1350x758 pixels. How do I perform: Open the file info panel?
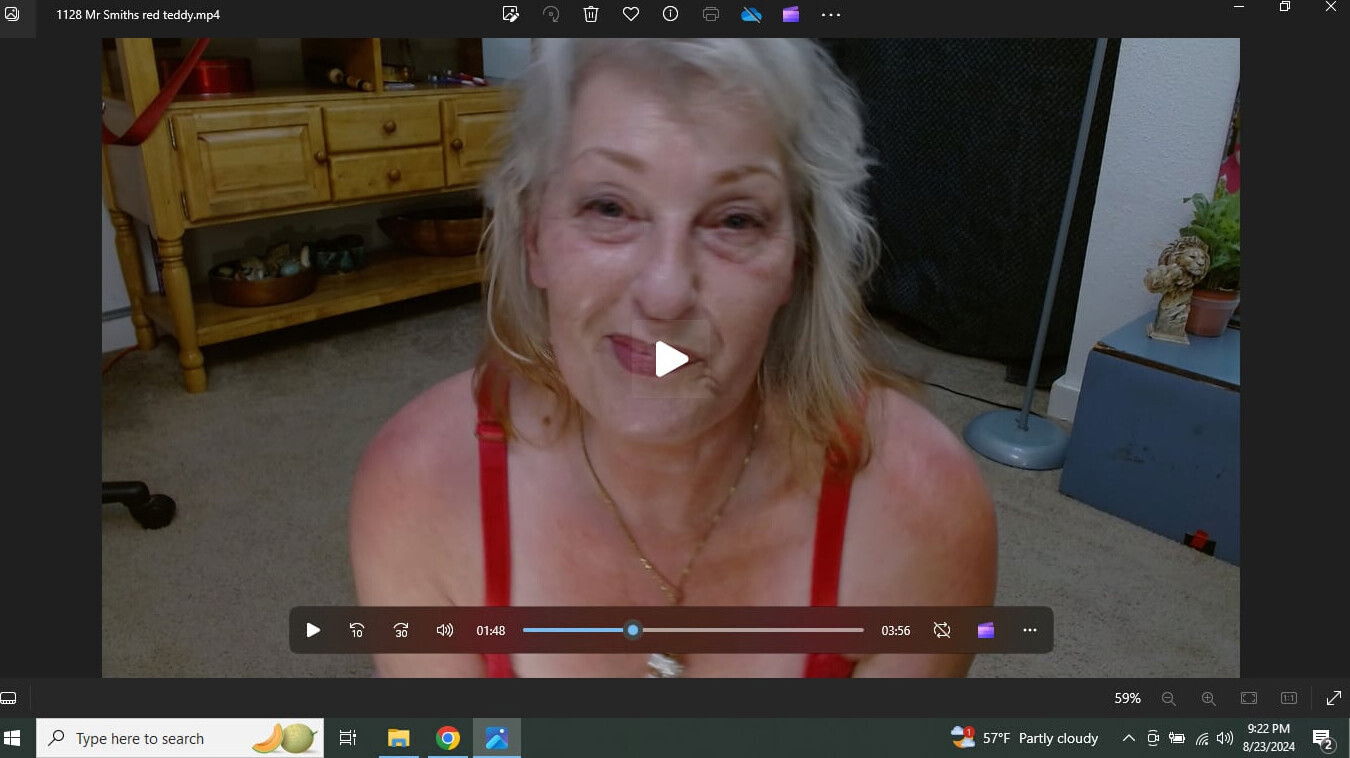[671, 14]
